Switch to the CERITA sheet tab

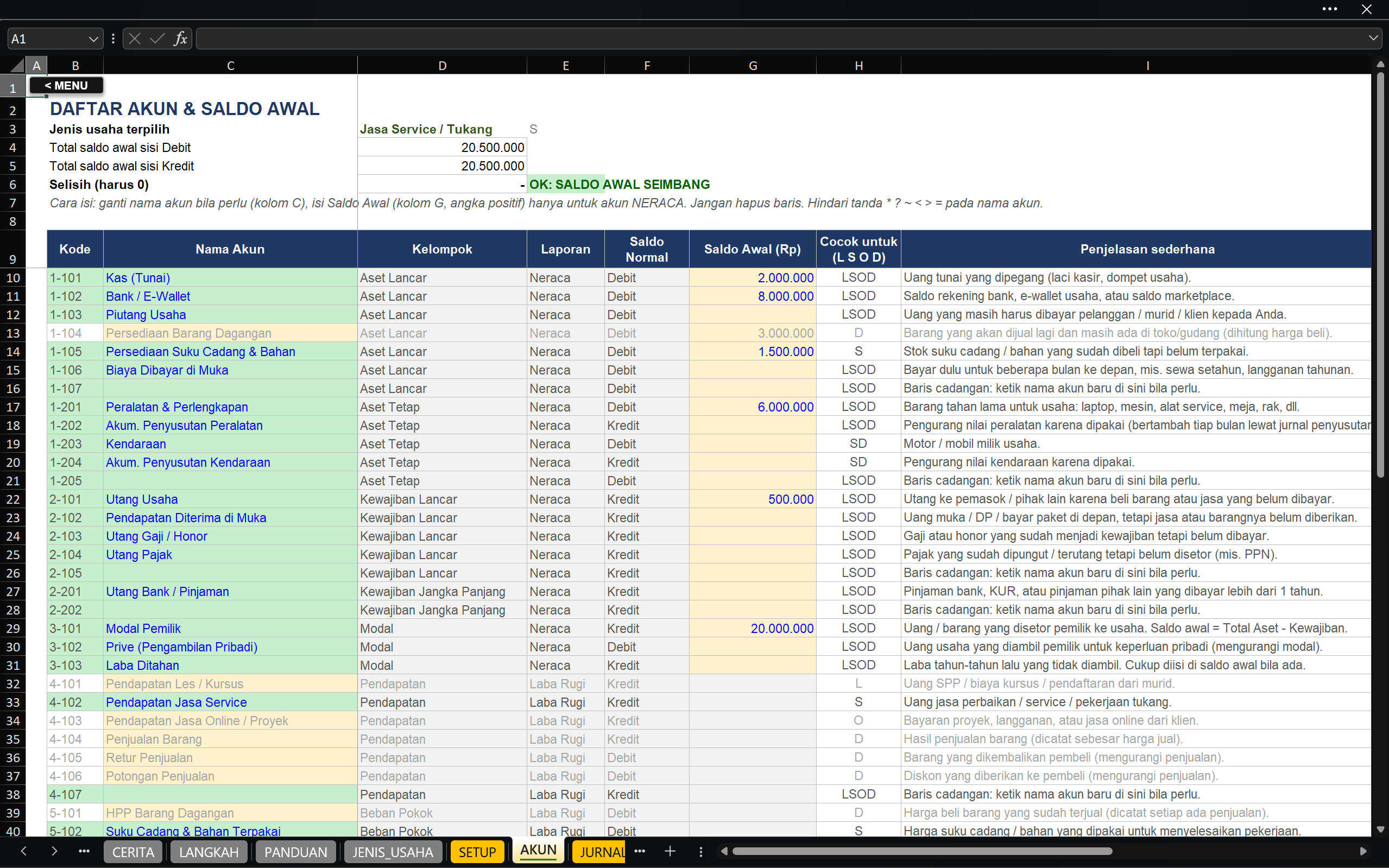click(x=133, y=851)
